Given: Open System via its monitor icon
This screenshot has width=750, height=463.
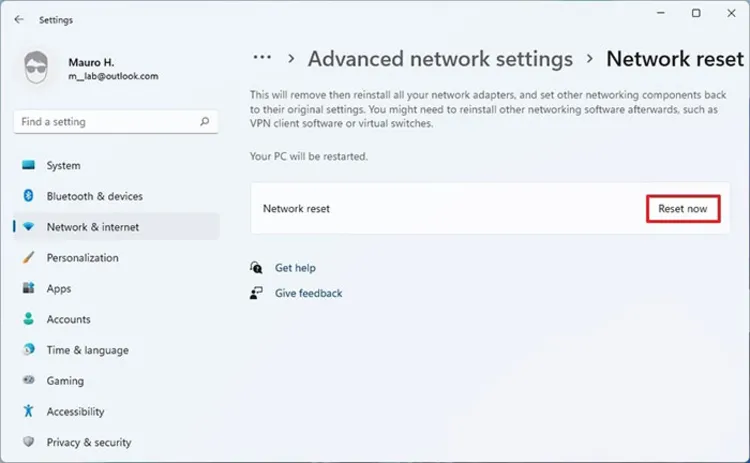Looking at the screenshot, I should pyautogui.click(x=28, y=165).
